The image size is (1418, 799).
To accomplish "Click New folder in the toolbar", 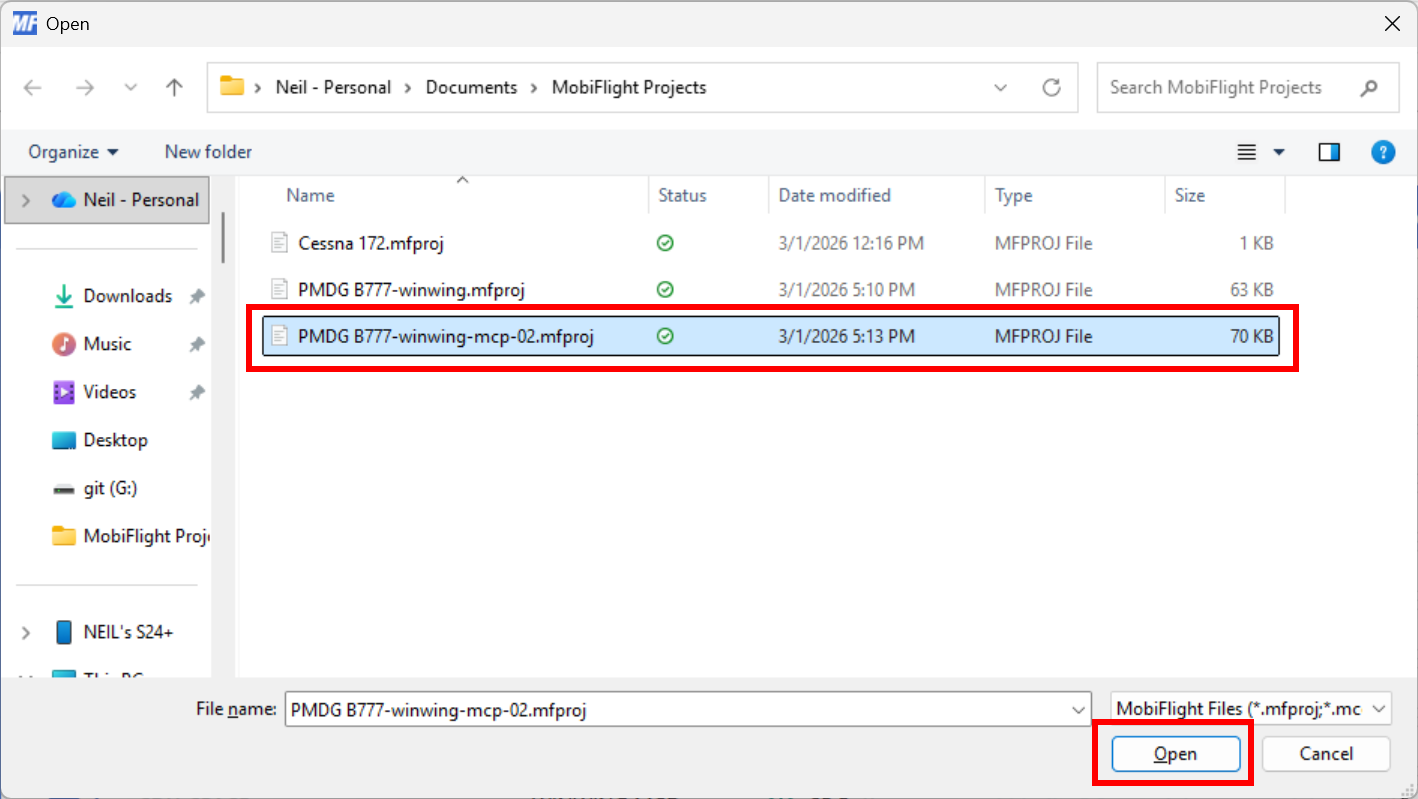I will (207, 151).
